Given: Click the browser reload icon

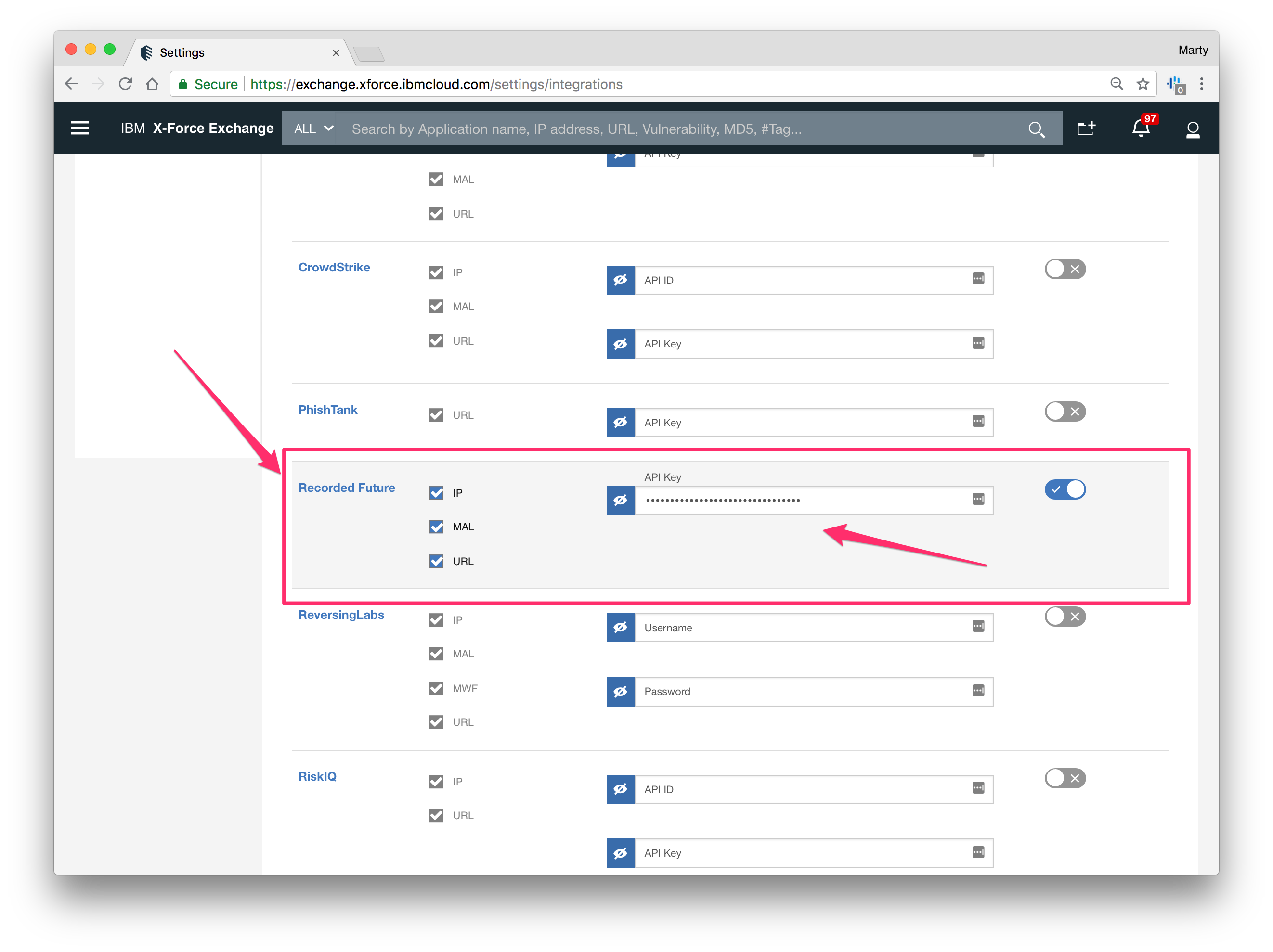Looking at the screenshot, I should pos(125,84).
